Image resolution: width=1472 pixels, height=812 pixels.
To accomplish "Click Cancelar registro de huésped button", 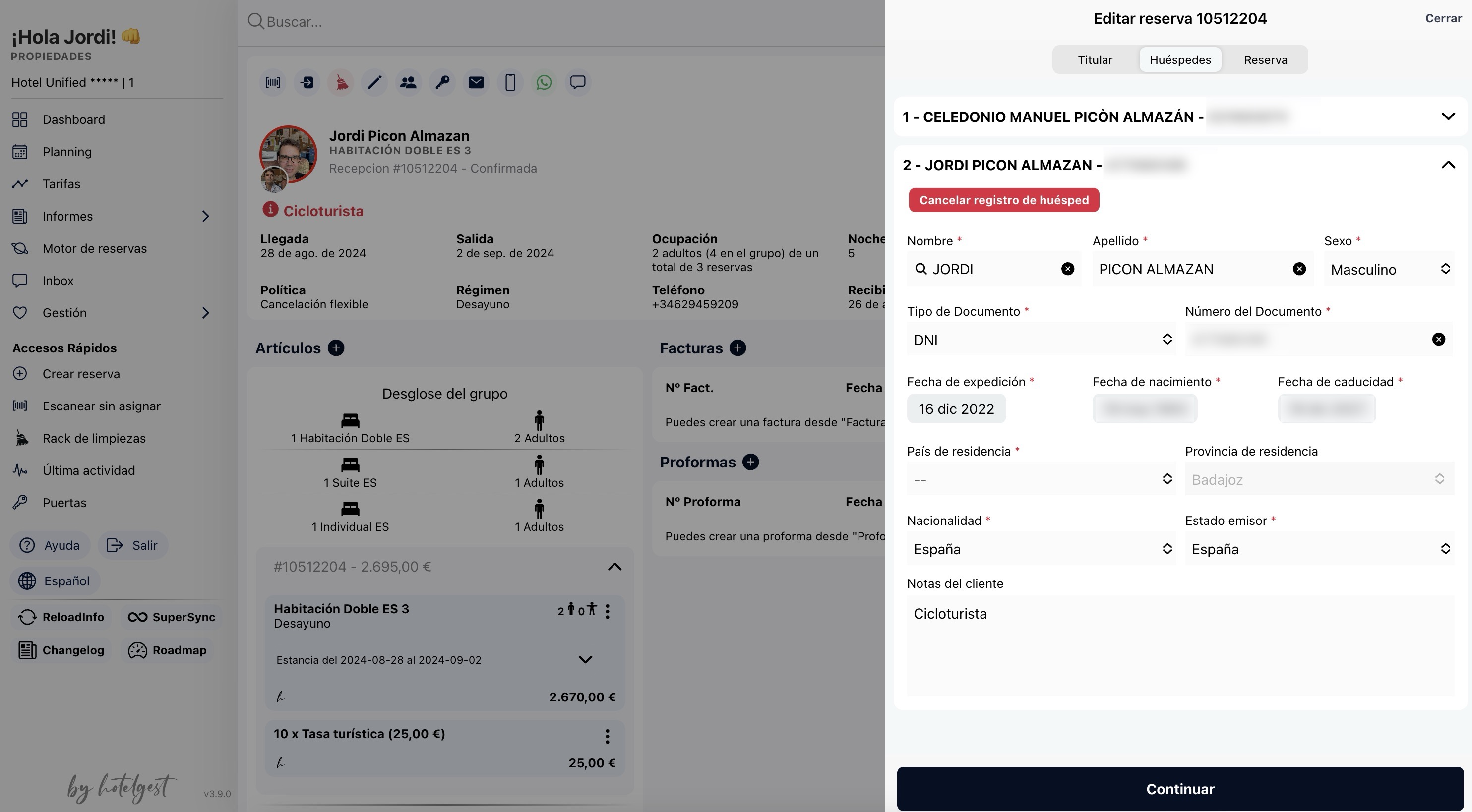I will pos(1003,200).
